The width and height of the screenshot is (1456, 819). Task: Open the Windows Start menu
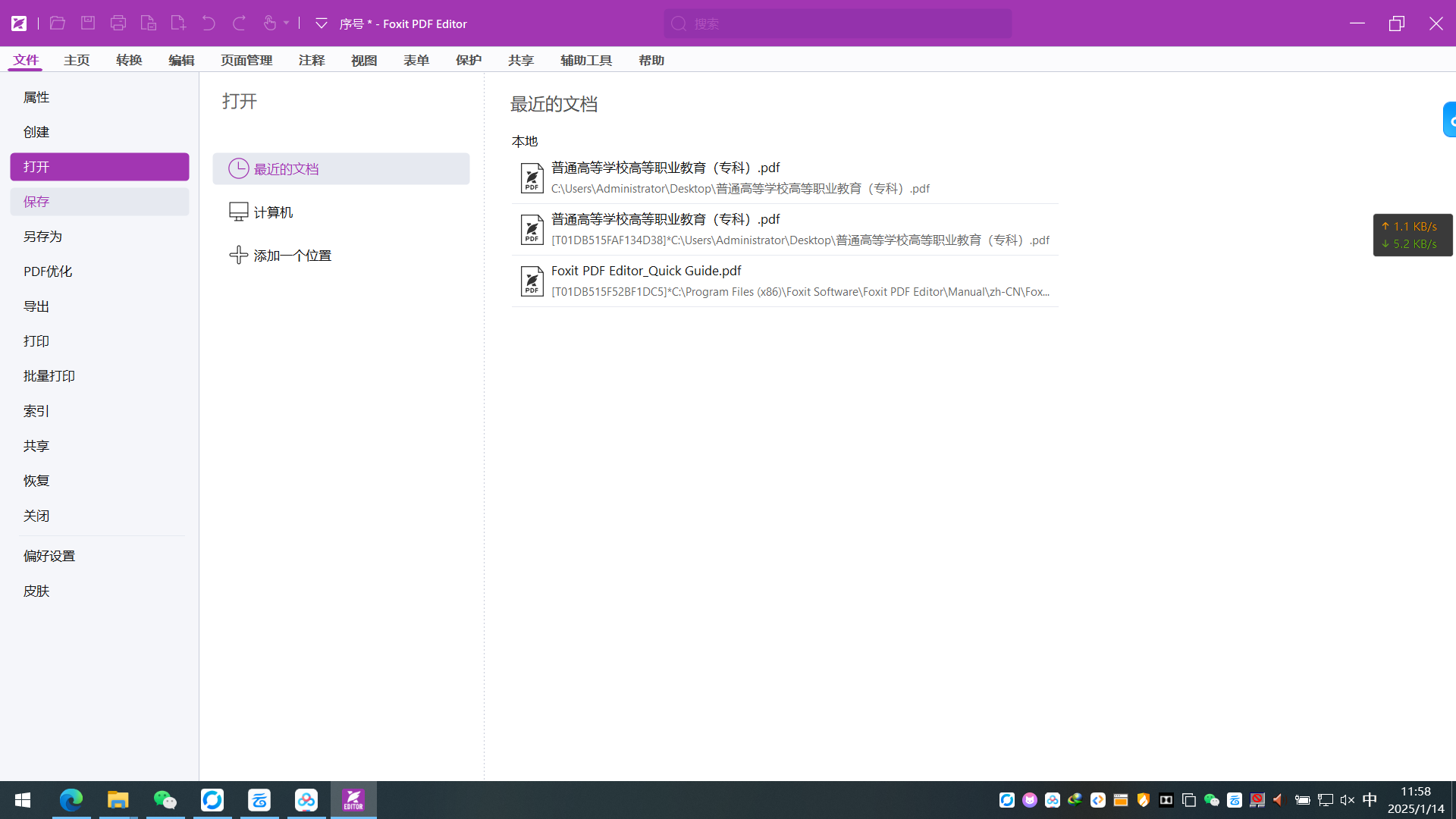click(23, 800)
